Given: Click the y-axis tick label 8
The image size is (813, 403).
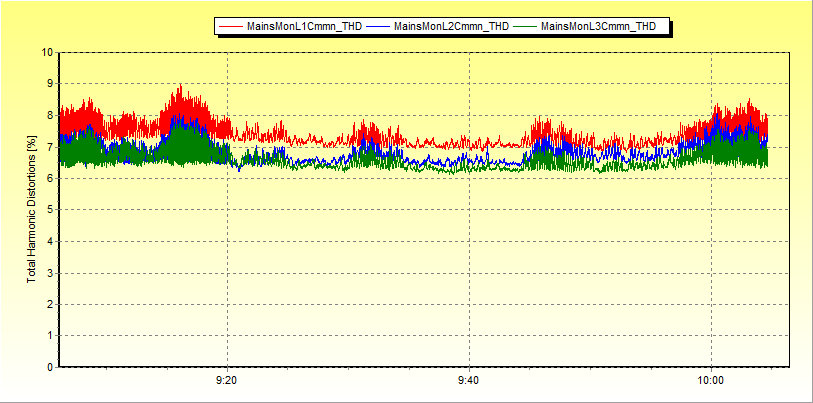Looking at the screenshot, I should pyautogui.click(x=50, y=116).
